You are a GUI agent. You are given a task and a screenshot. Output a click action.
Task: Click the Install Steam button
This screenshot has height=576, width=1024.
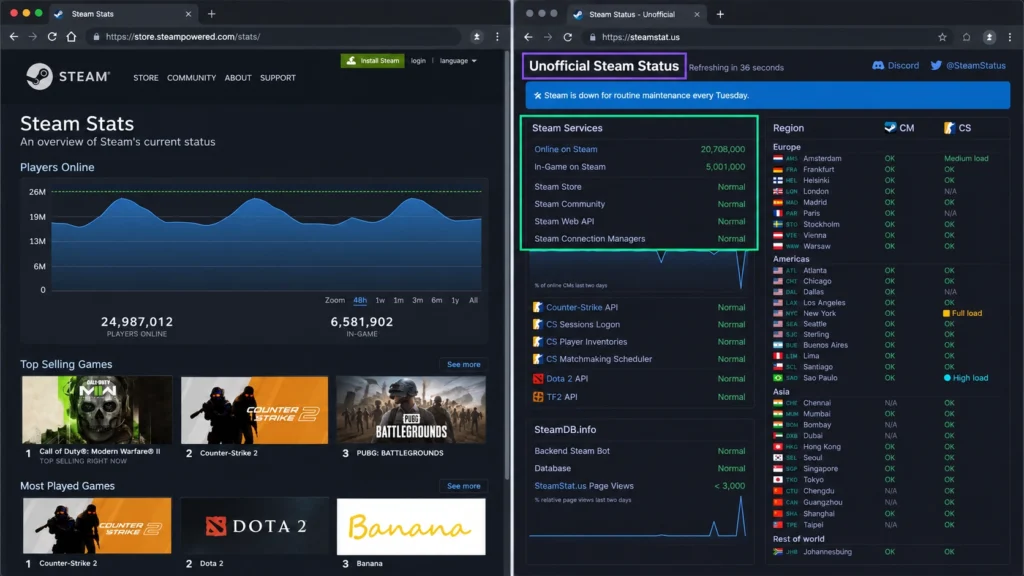pyautogui.click(x=372, y=61)
